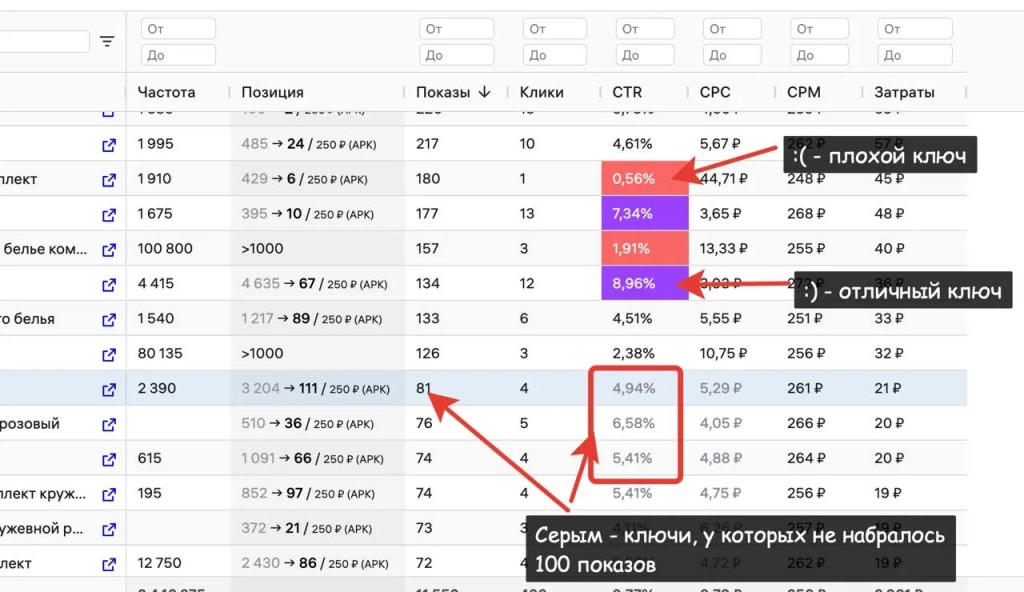Open external link in the 80 135 frequency row

(109, 354)
